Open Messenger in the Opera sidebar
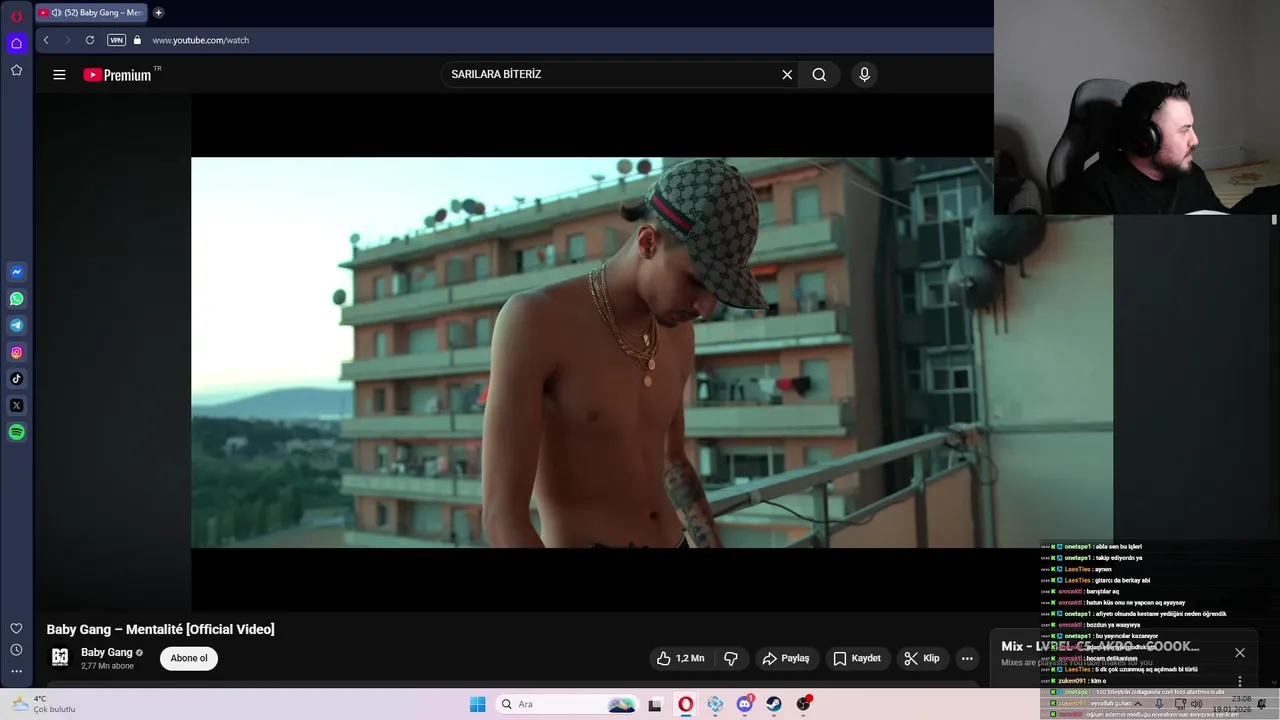 pos(16,272)
